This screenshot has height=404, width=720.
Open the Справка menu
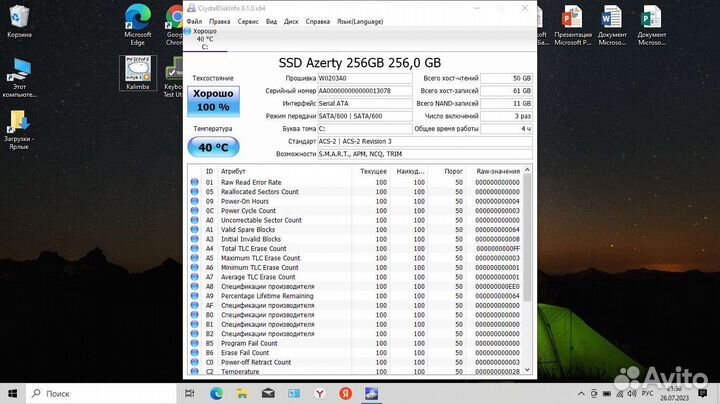[x=317, y=21]
